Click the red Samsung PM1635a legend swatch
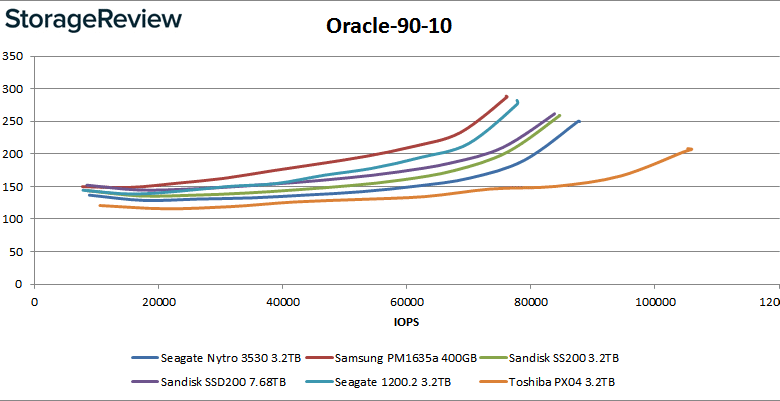 point(319,358)
